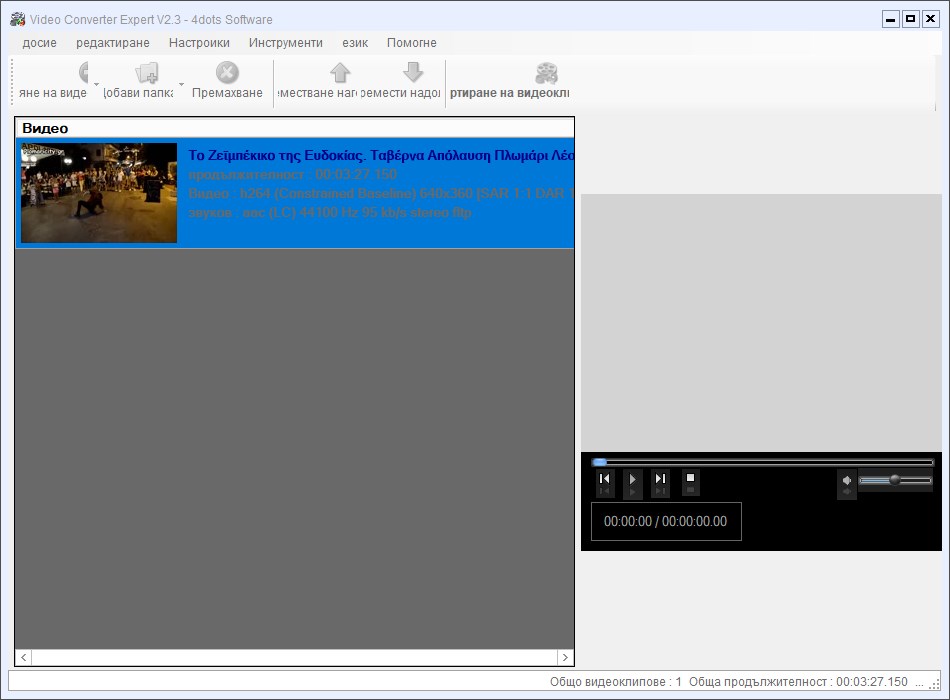Click the volume slider knob
This screenshot has width=950, height=700.
[x=894, y=480]
